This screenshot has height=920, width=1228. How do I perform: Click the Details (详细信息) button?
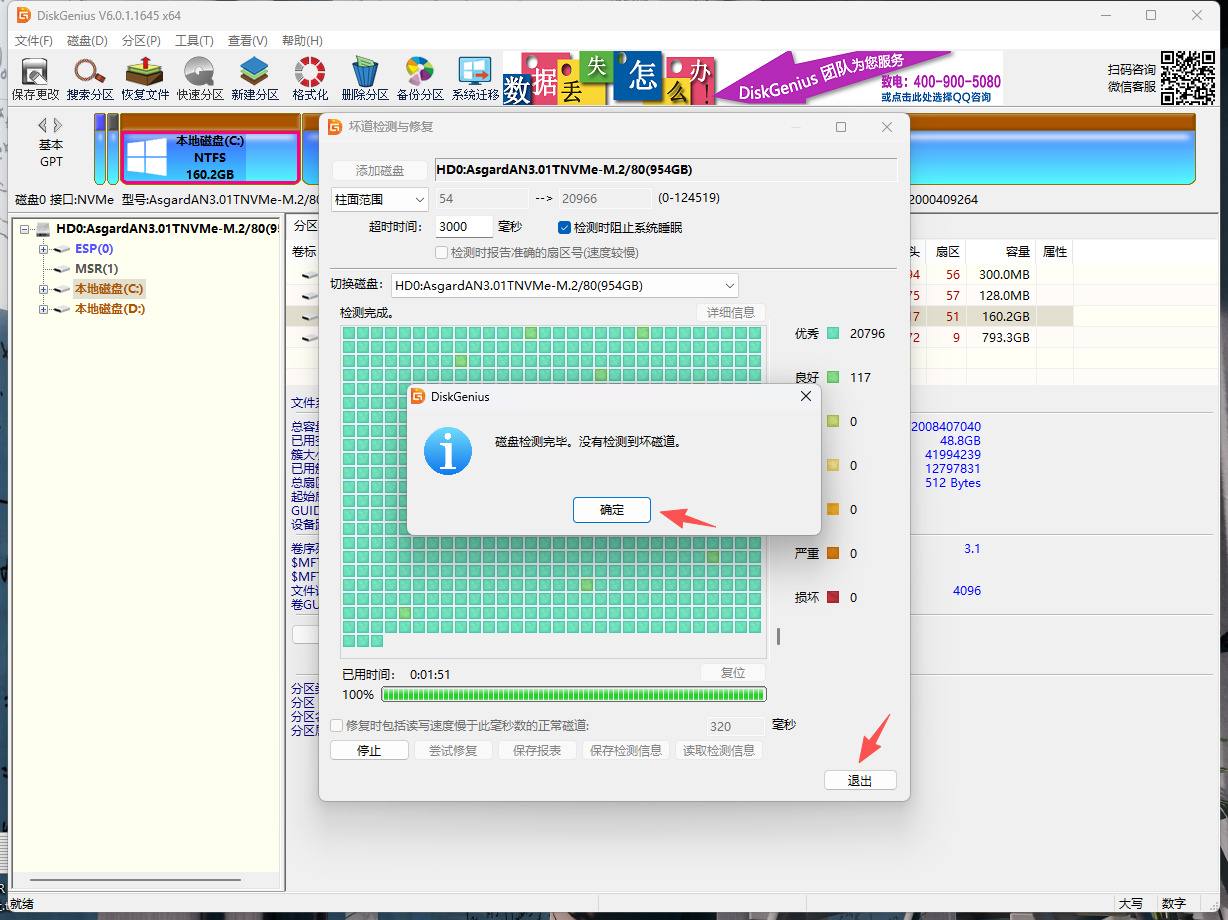731,313
